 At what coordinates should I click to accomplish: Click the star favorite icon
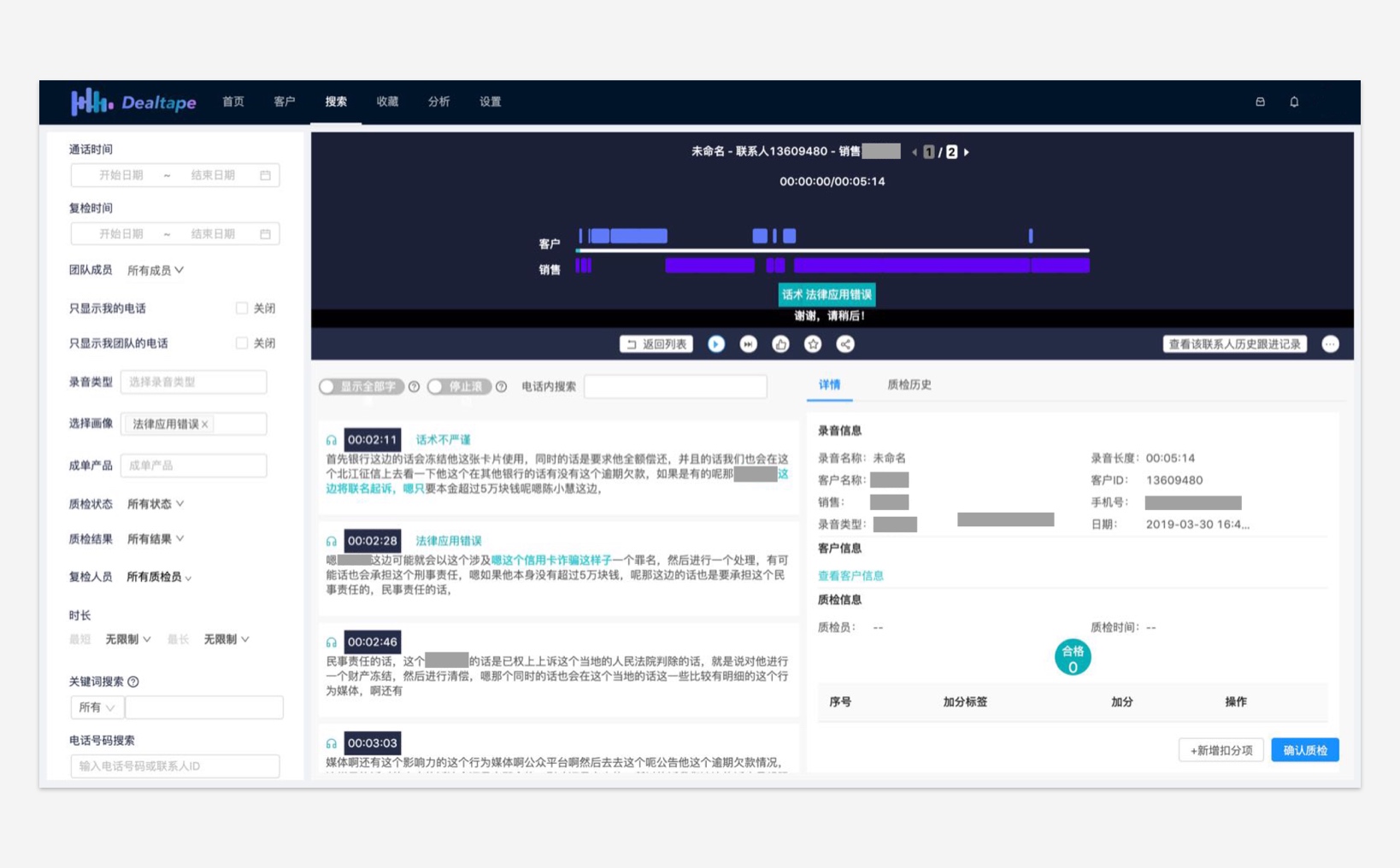pyautogui.click(x=813, y=344)
